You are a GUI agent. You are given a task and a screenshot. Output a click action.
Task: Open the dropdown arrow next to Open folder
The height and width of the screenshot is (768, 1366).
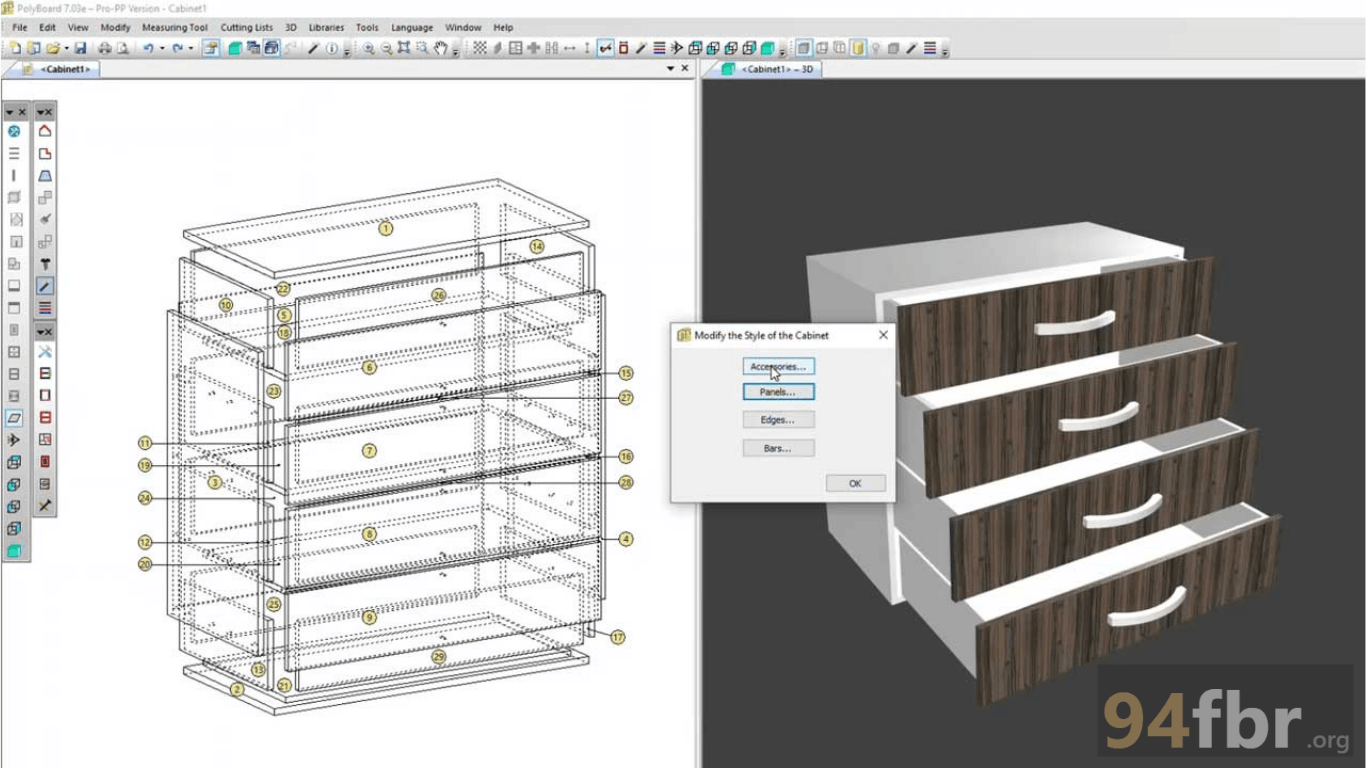coord(67,47)
